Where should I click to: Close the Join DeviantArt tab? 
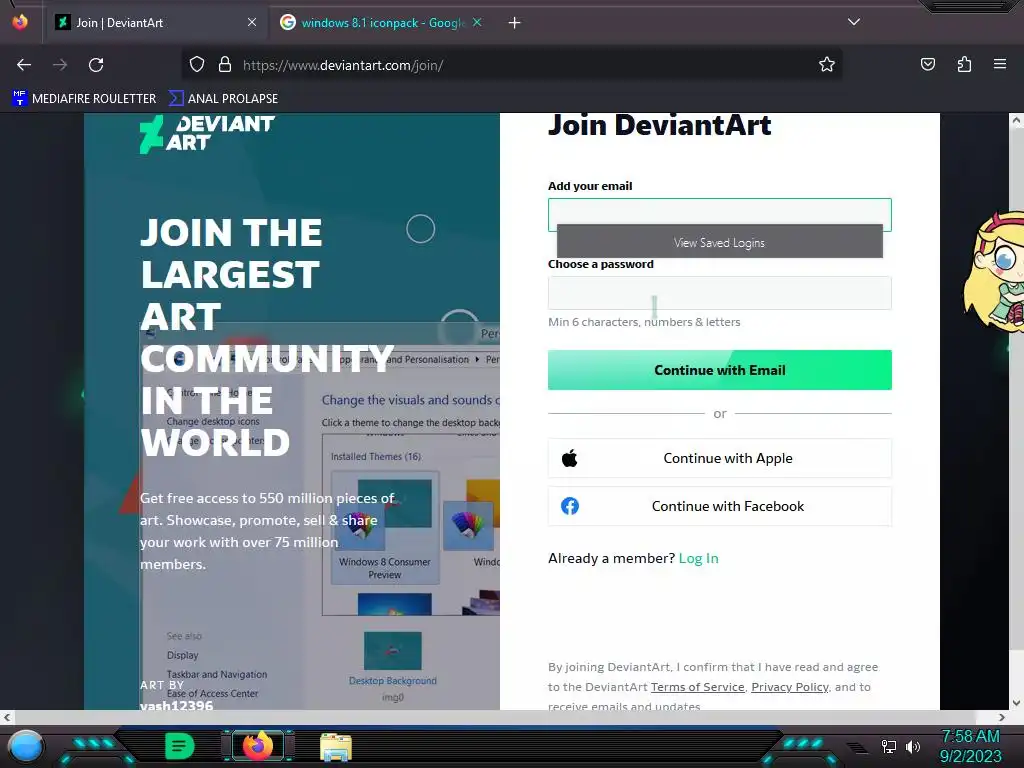[x=252, y=22]
